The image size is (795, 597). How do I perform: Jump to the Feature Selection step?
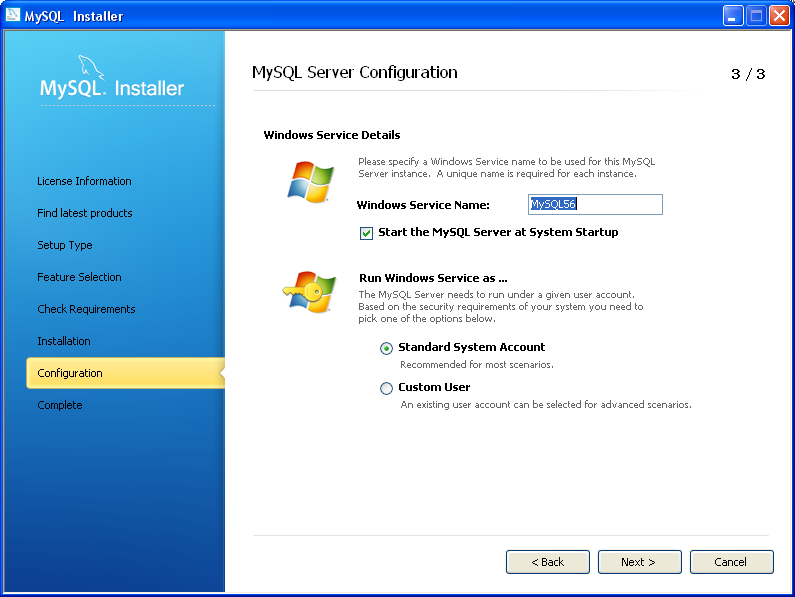point(80,277)
